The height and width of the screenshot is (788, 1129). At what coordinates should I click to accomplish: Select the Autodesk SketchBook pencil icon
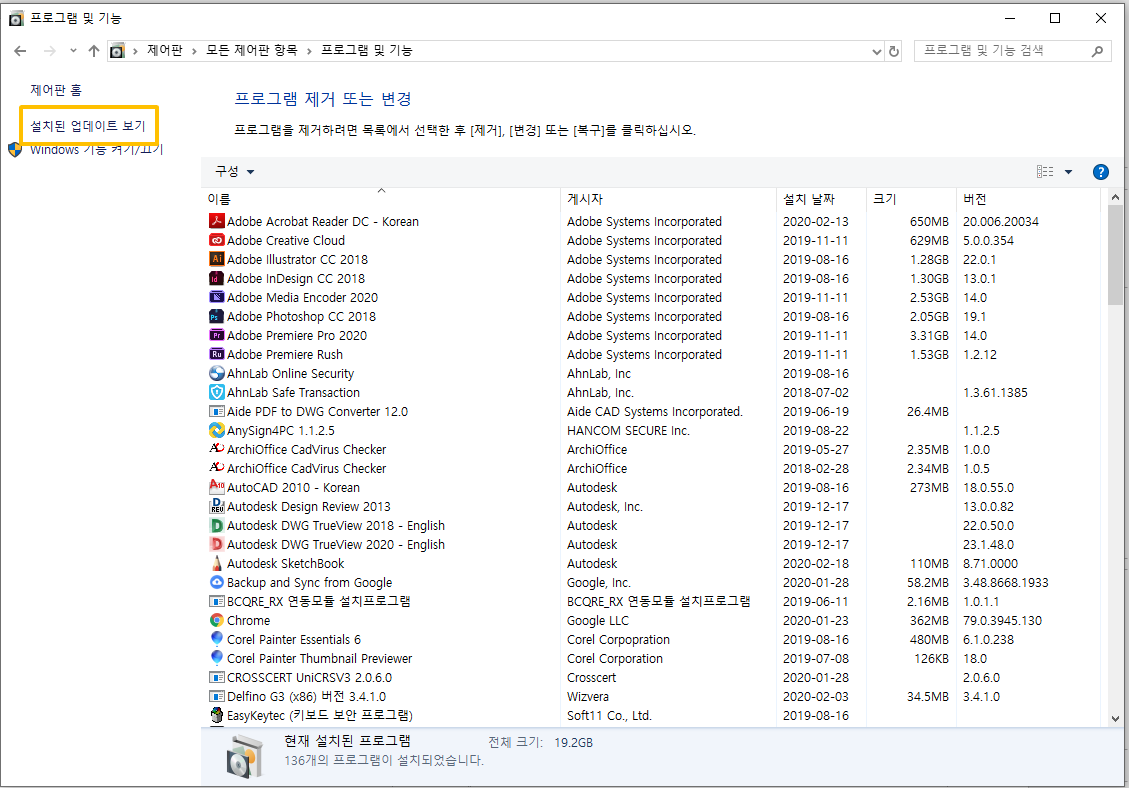pos(217,563)
